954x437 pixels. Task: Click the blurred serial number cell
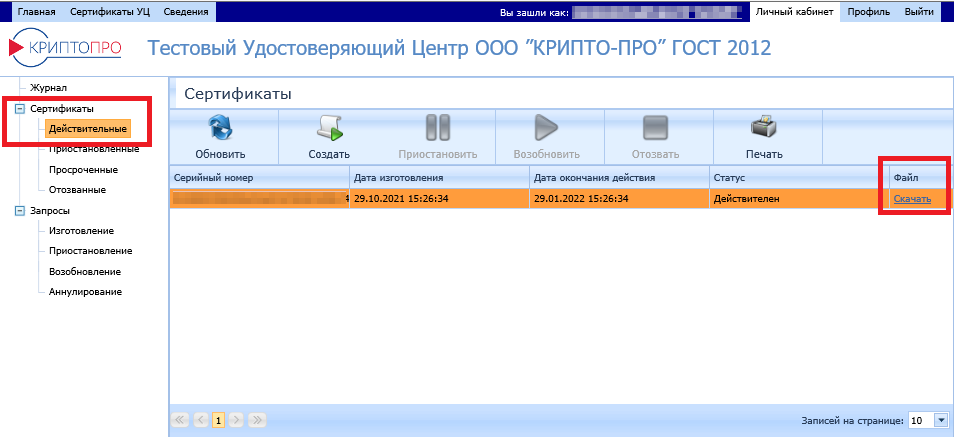coord(259,198)
